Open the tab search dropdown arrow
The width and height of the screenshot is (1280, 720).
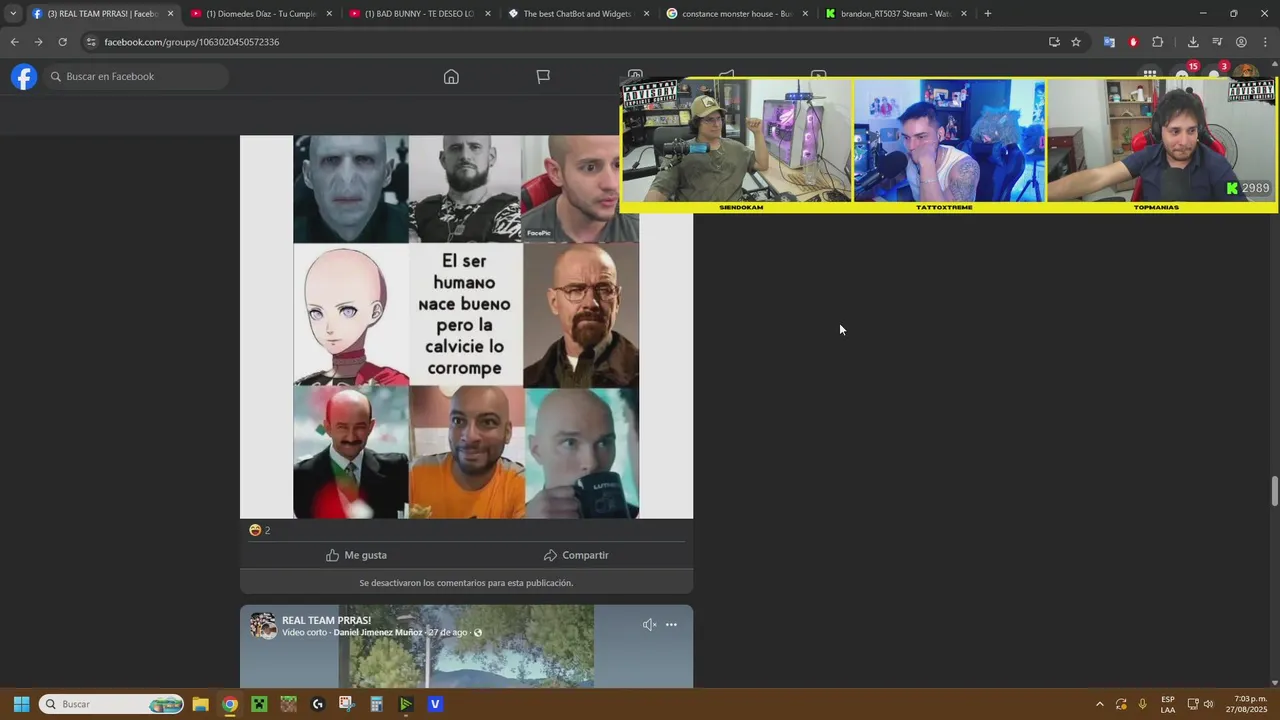[x=13, y=14]
